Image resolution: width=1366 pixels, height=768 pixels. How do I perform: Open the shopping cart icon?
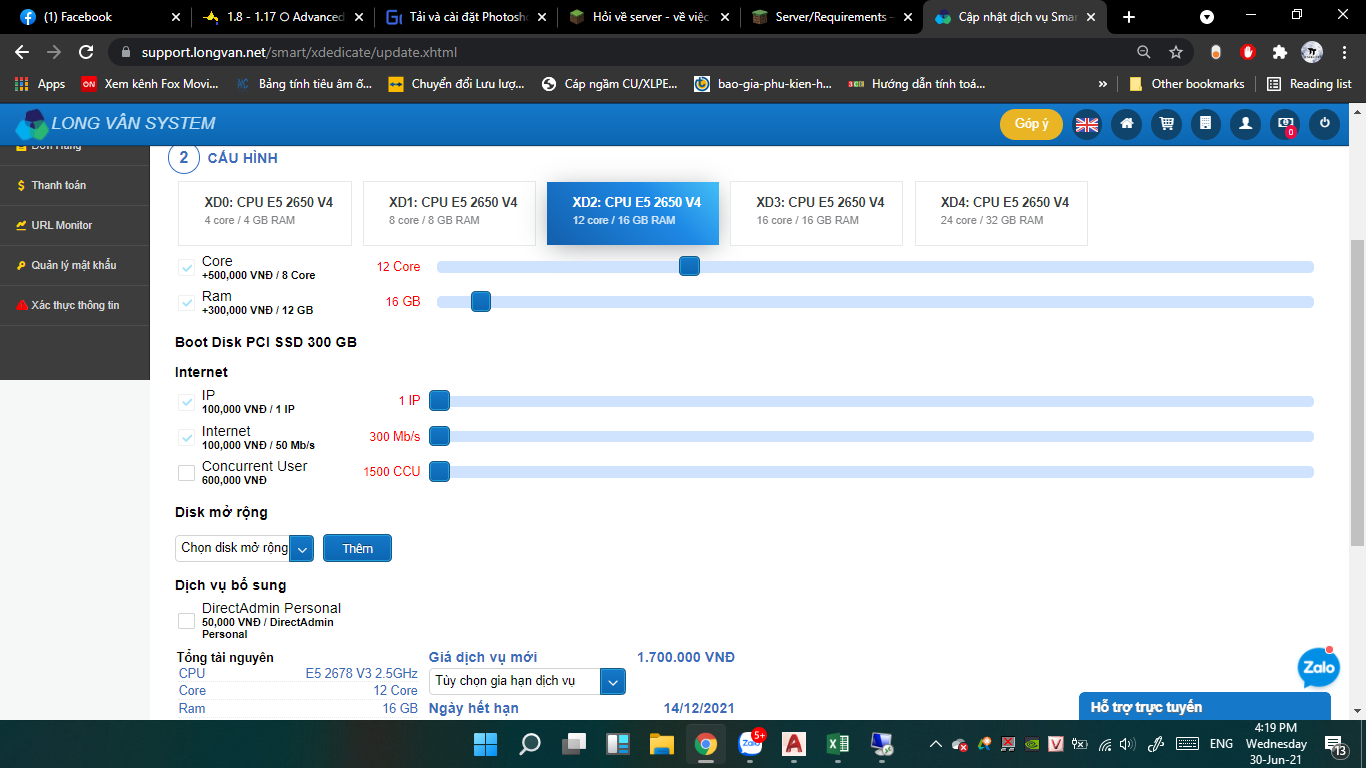click(1166, 124)
